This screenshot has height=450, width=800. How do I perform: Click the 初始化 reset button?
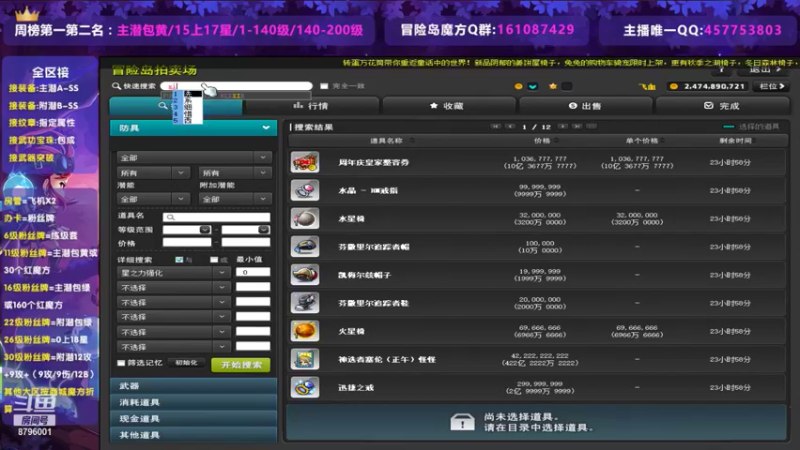tap(186, 363)
